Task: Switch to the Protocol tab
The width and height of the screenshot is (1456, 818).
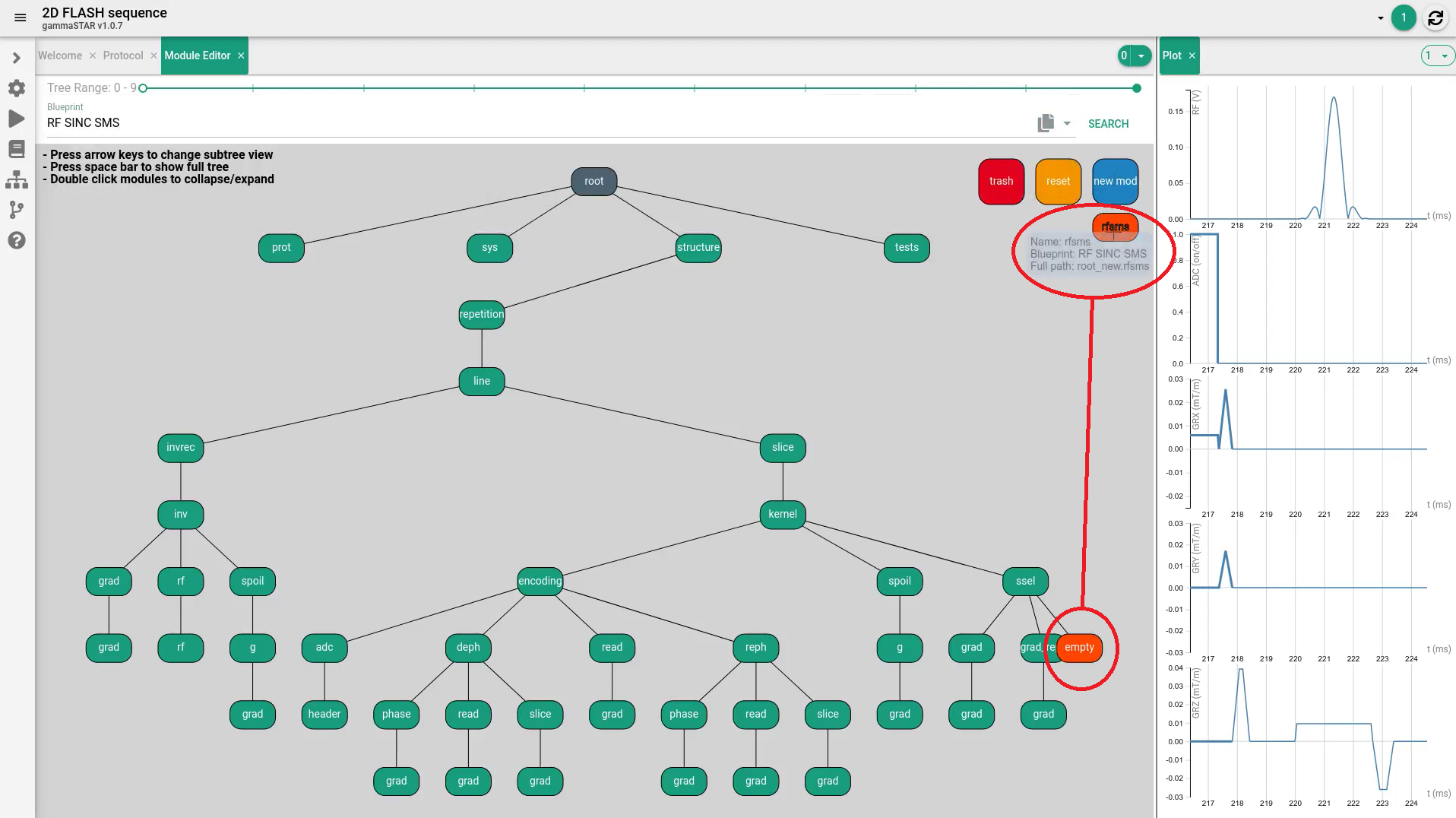Action: coord(123,55)
